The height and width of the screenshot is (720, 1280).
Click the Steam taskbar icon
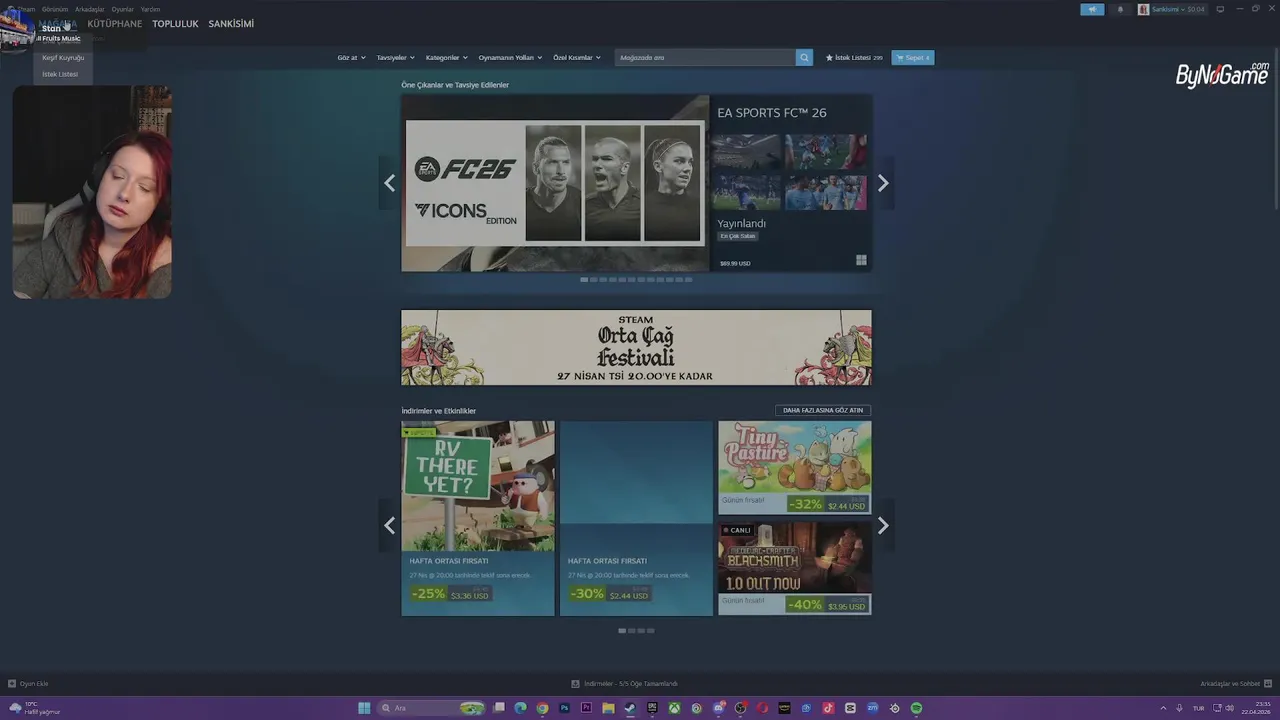tap(630, 708)
